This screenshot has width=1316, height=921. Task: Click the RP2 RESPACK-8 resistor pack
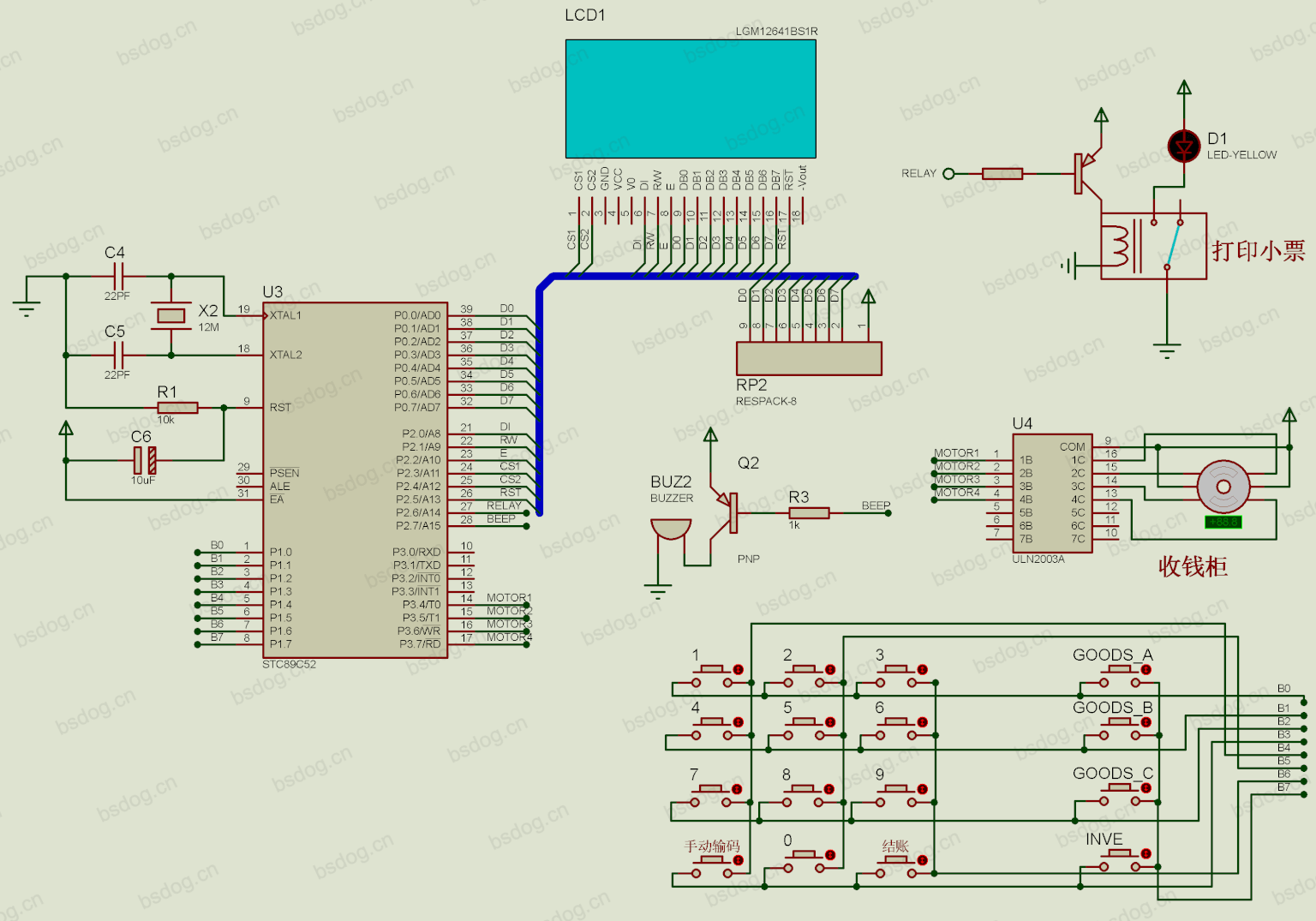tap(809, 358)
